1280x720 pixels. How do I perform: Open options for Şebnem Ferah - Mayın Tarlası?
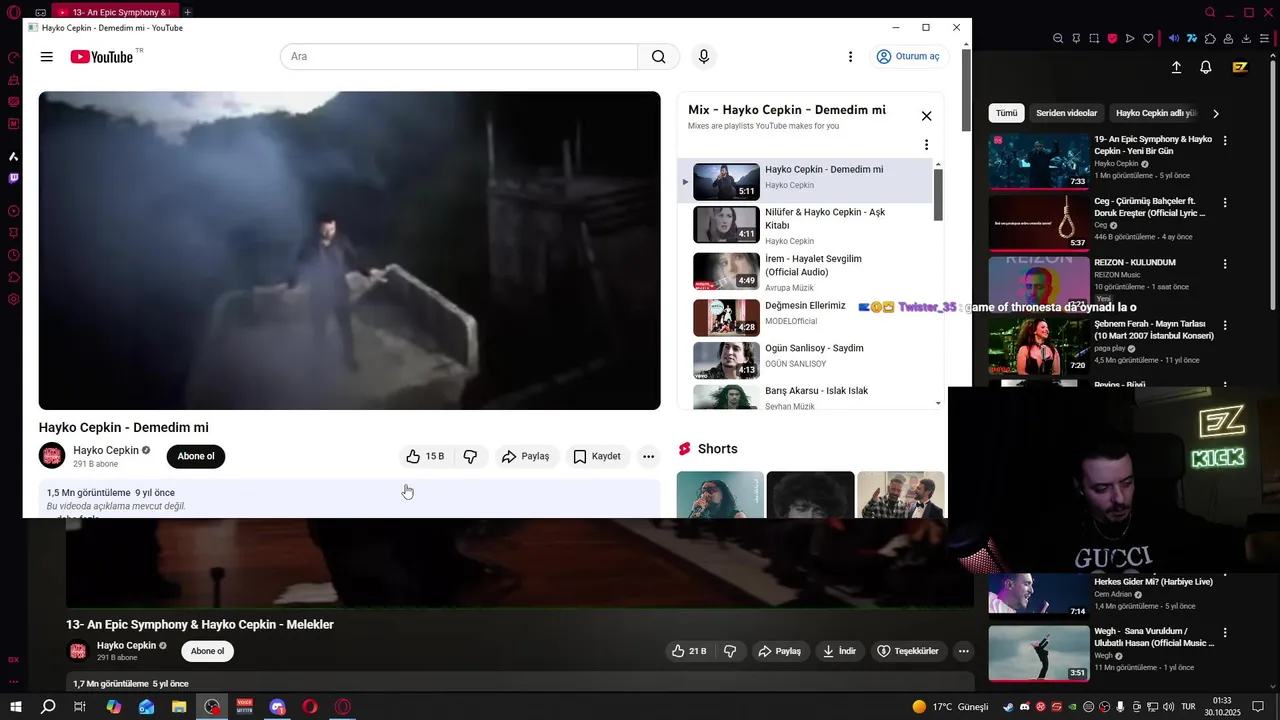[x=1225, y=326]
